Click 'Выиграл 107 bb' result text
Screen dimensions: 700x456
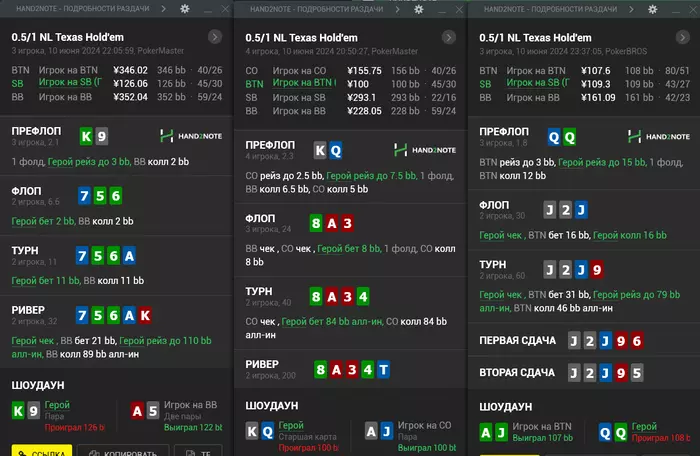[542, 438]
